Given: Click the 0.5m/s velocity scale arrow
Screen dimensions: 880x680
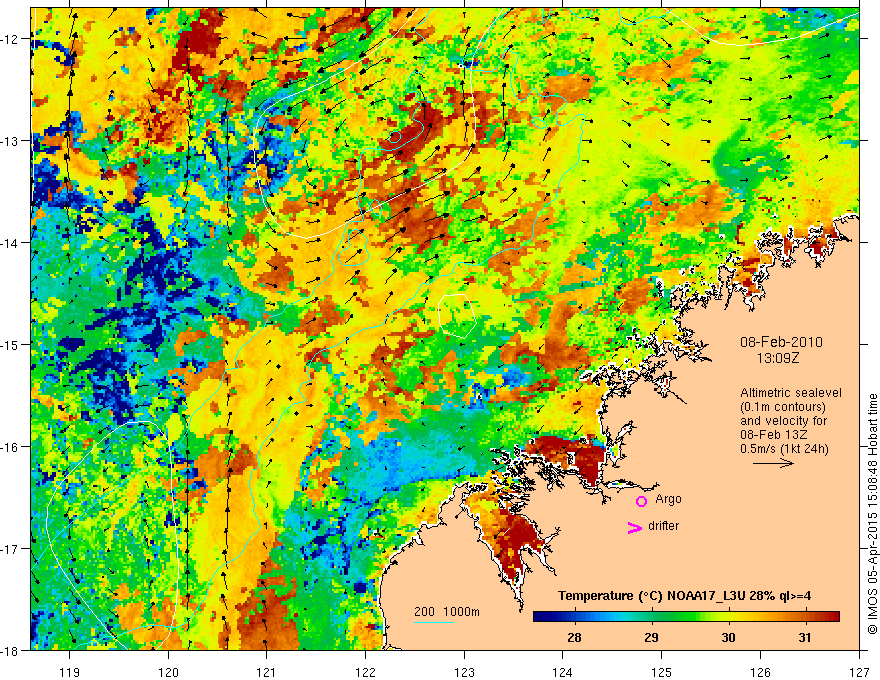Looking at the screenshot, I should click(x=773, y=463).
